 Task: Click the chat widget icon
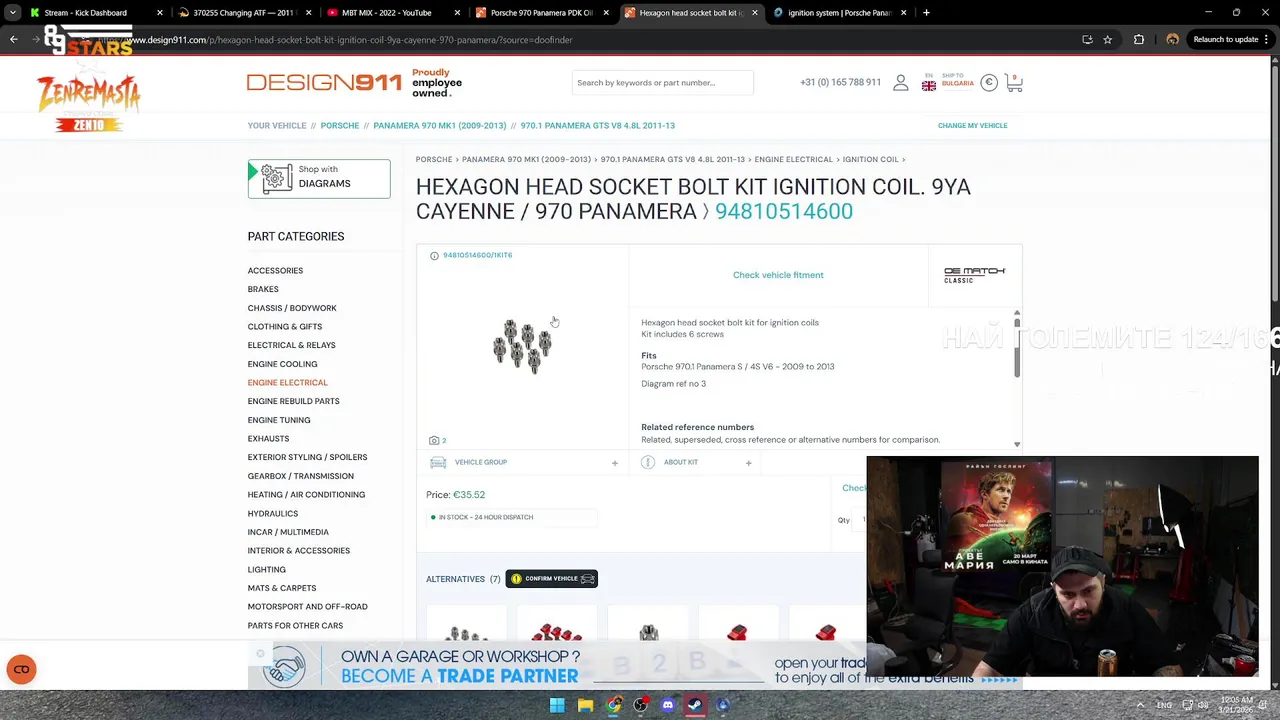pyautogui.click(x=21, y=669)
